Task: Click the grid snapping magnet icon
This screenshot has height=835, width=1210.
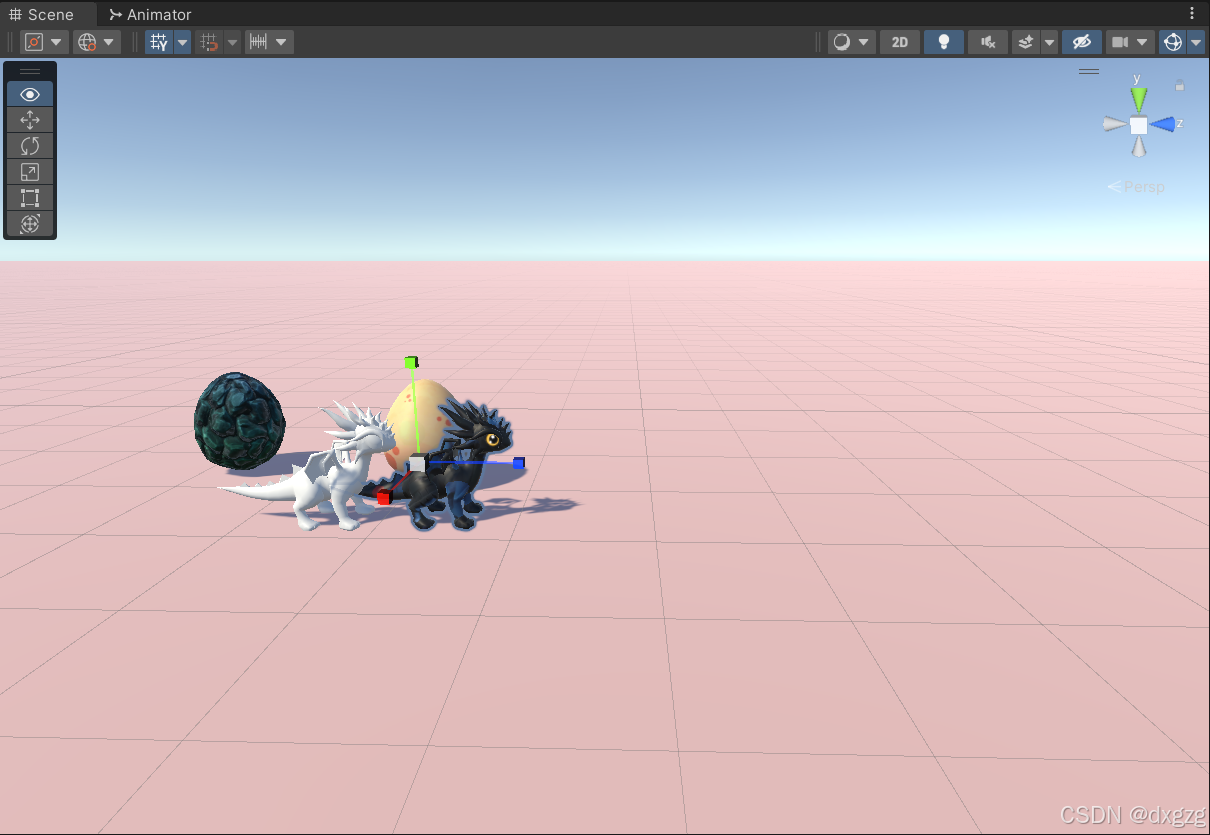Action: 209,42
